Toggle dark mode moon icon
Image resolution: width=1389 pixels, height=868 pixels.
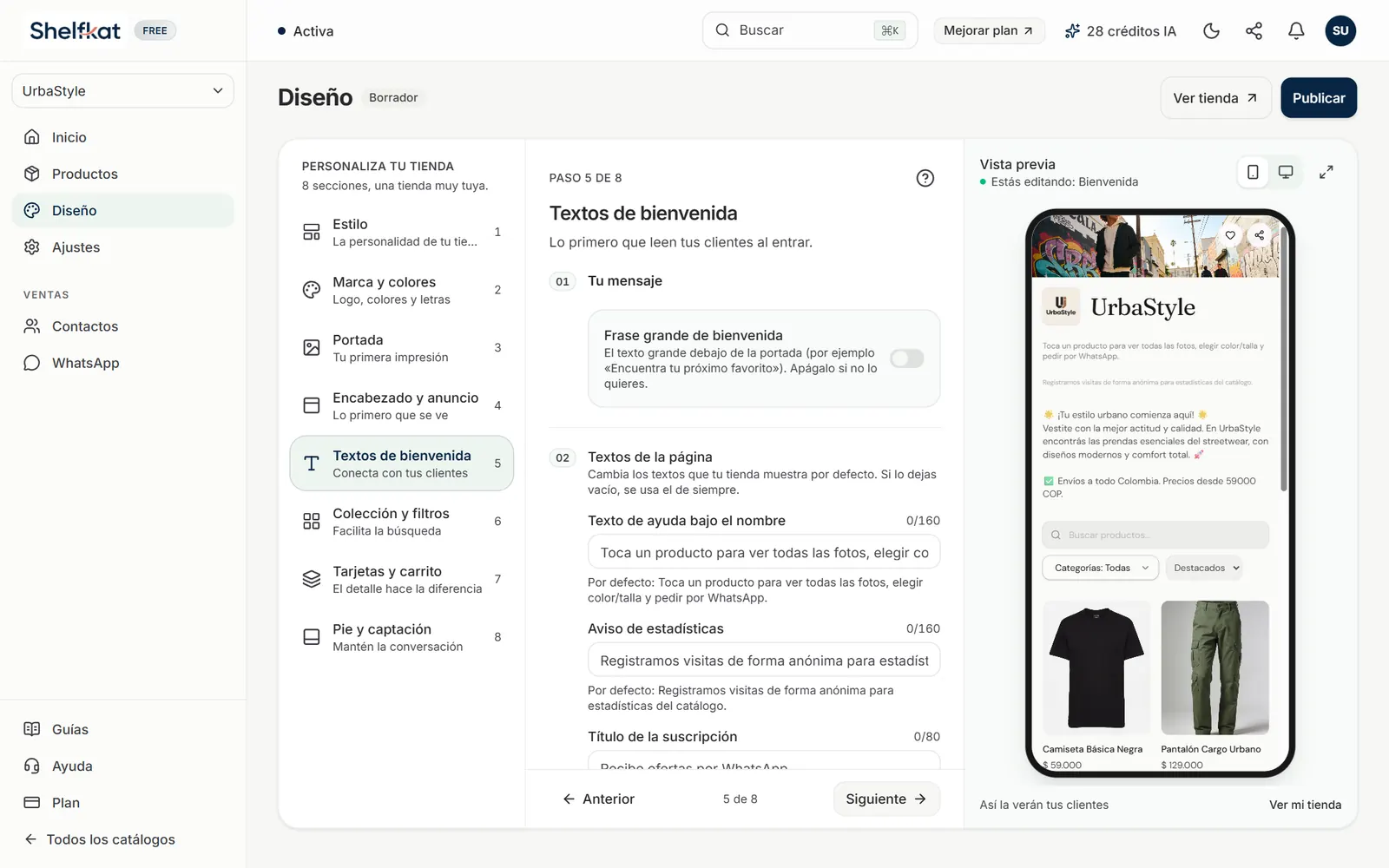1211,31
